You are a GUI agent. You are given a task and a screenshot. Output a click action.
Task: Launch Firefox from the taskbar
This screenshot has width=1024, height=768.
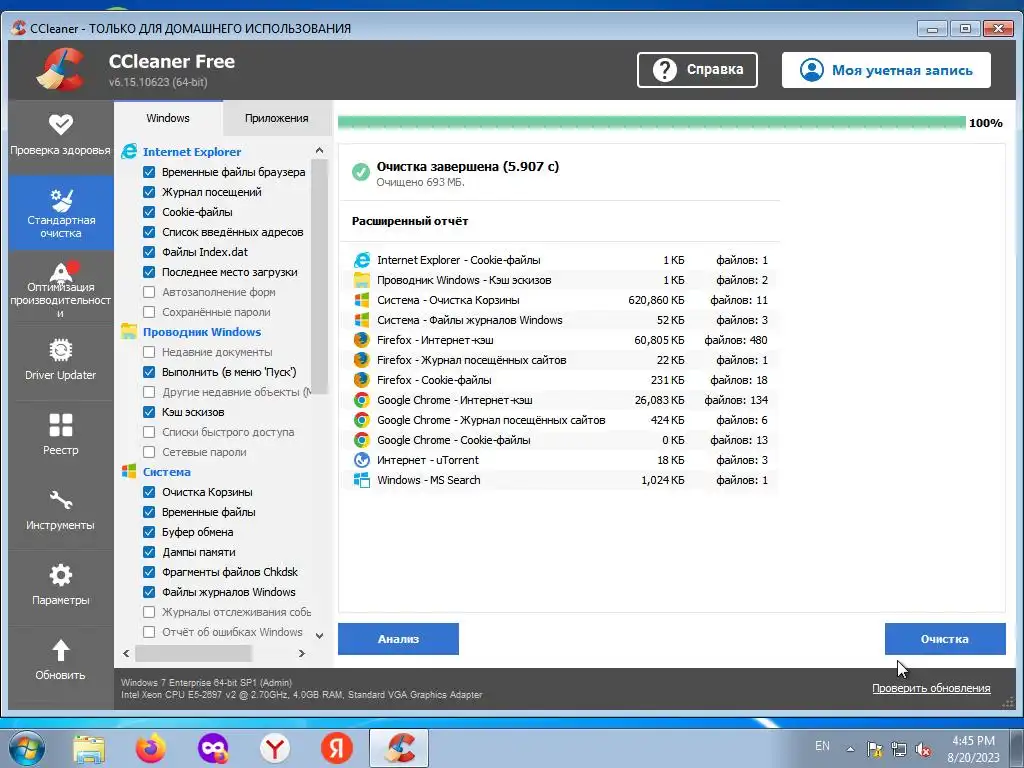[x=151, y=748]
